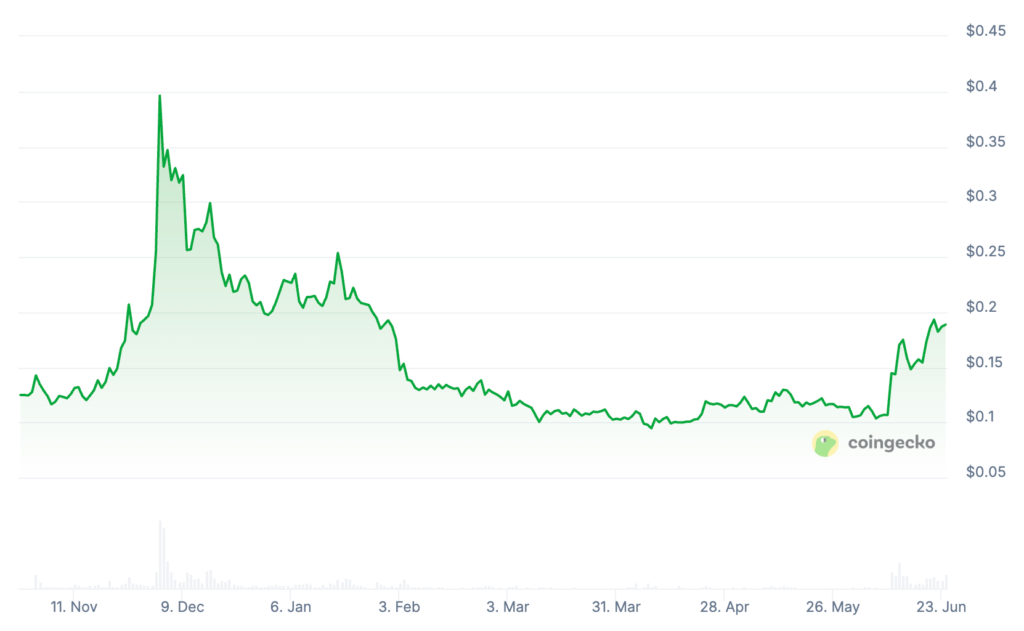
Task: Click the $0.2 price axis label
Action: 981,307
